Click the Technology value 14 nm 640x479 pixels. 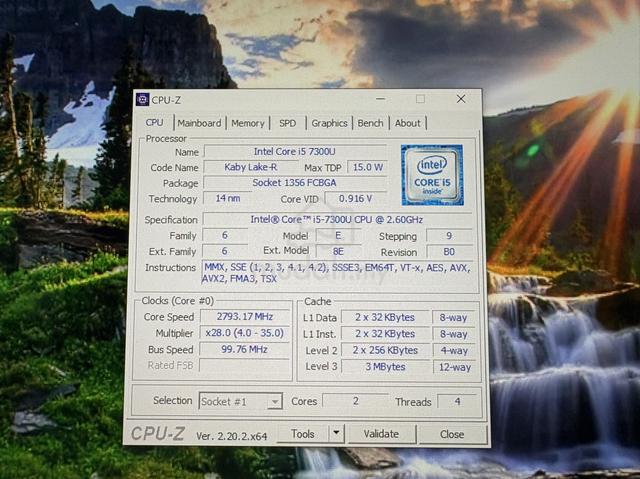coord(228,199)
